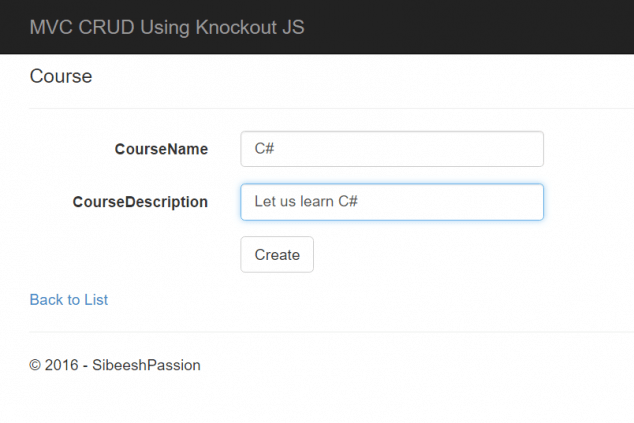The height and width of the screenshot is (423, 634).
Task: Click the blank right end of the CourseDescription box
Action: coord(500,202)
